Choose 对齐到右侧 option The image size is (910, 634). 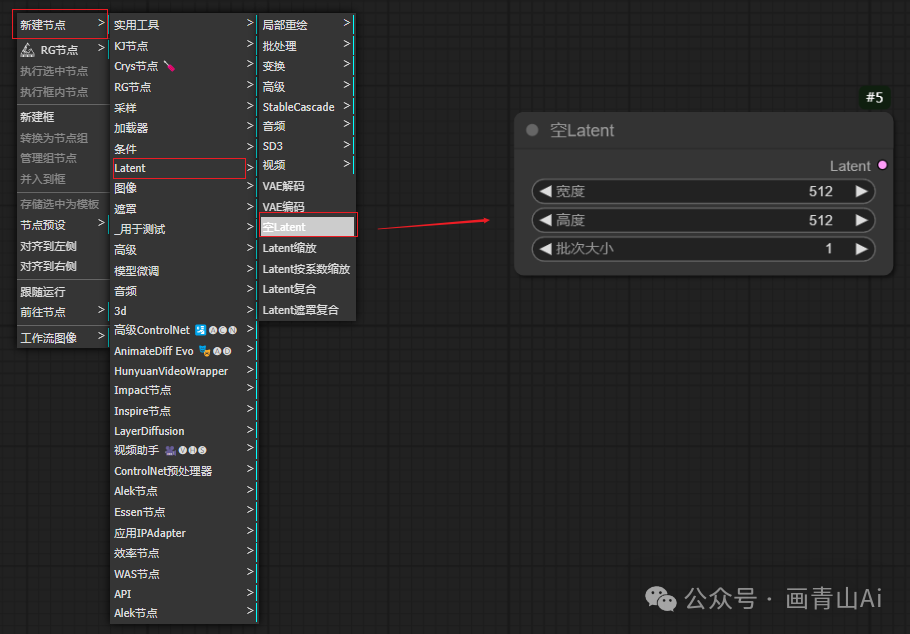(63, 266)
